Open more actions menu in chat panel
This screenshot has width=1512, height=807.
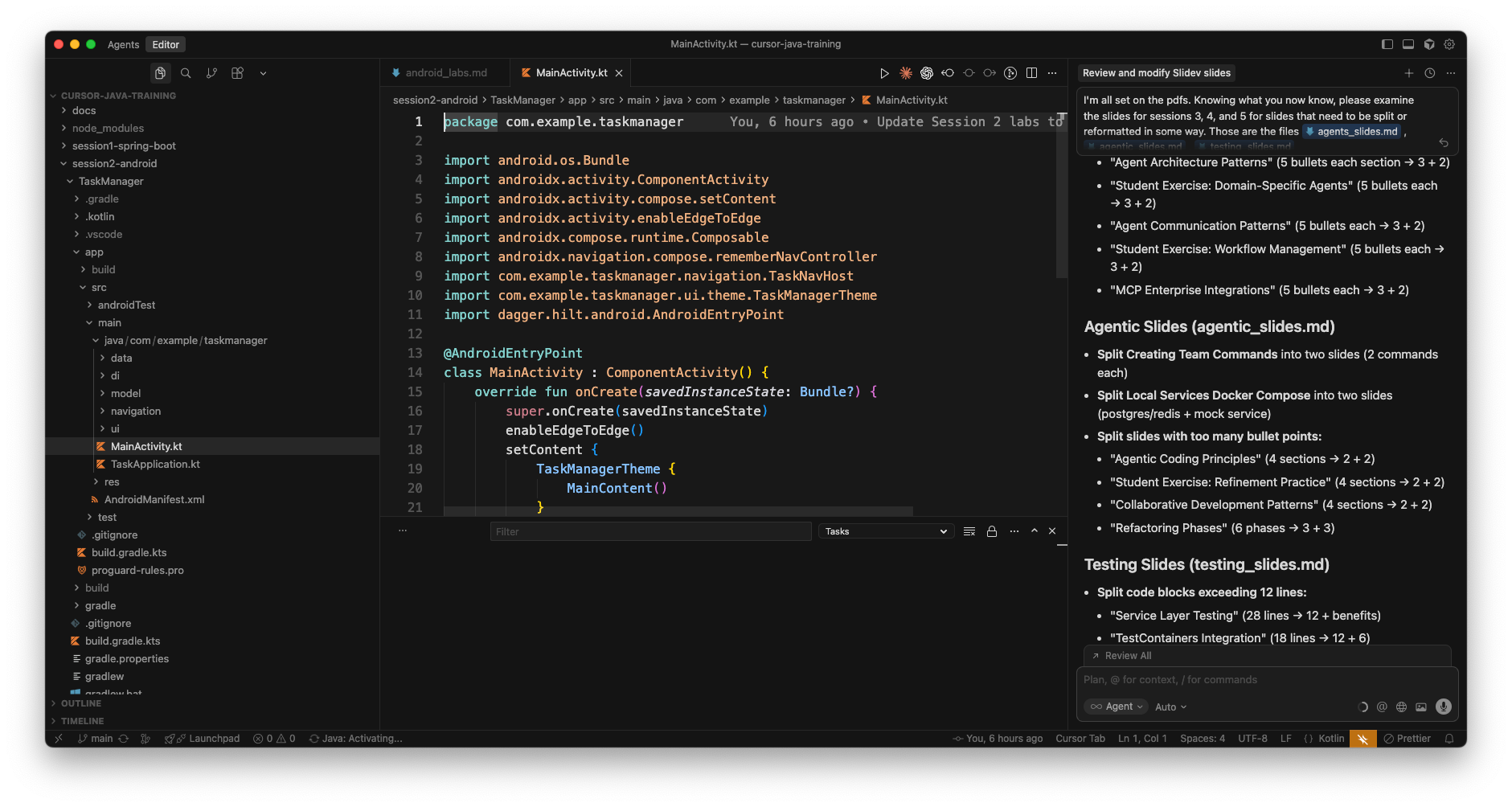[1451, 73]
